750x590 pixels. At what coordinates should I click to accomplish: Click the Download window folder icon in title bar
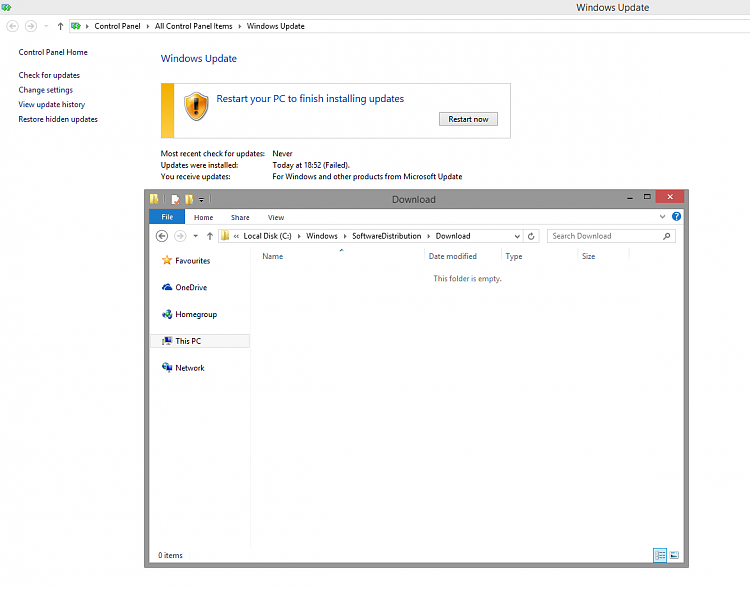(154, 199)
